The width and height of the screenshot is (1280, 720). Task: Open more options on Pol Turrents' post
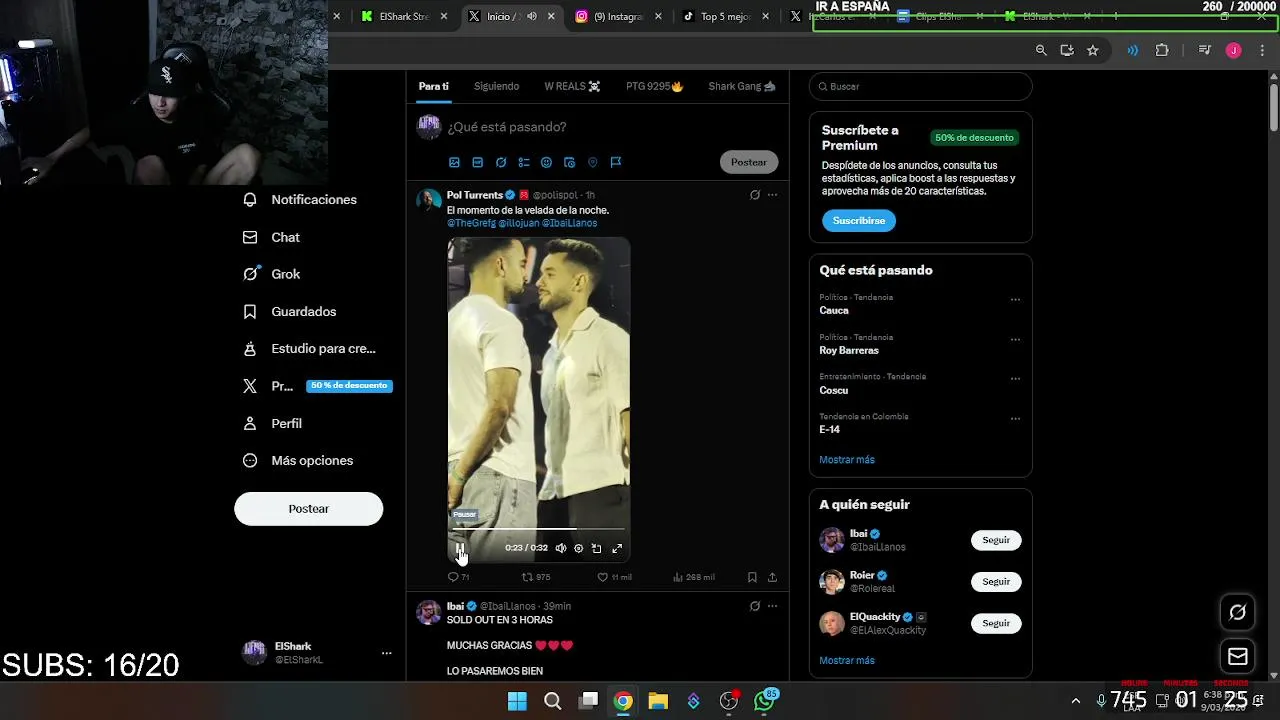point(772,195)
